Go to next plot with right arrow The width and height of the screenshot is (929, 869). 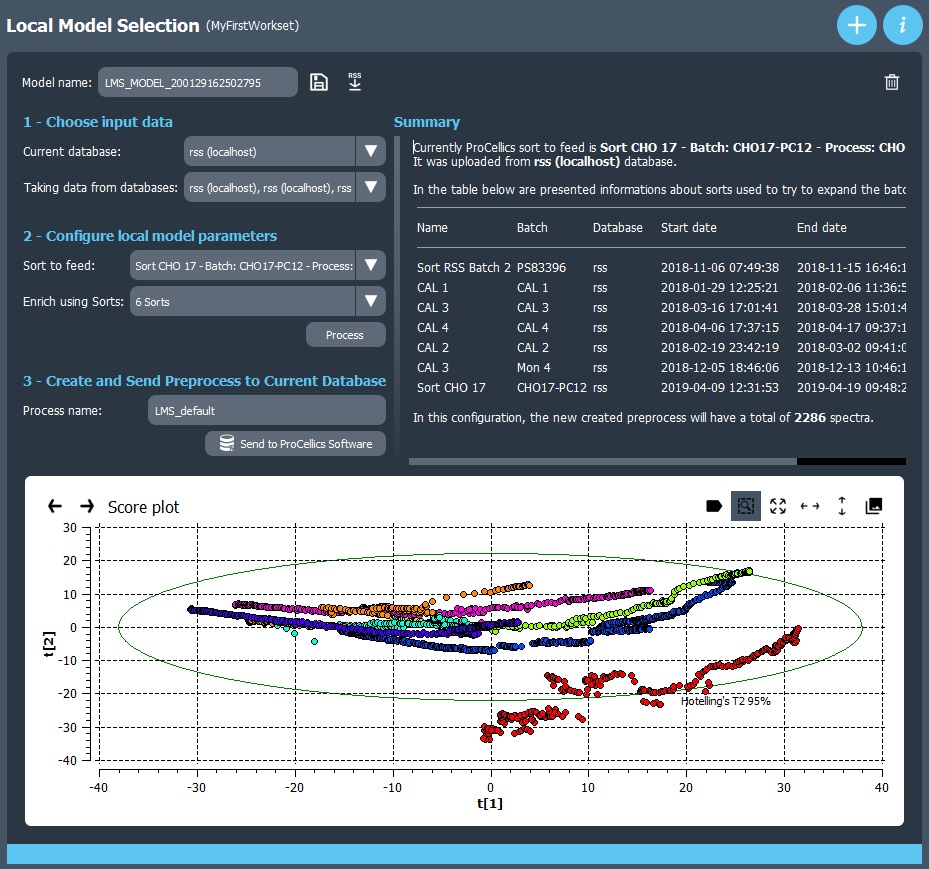87,506
